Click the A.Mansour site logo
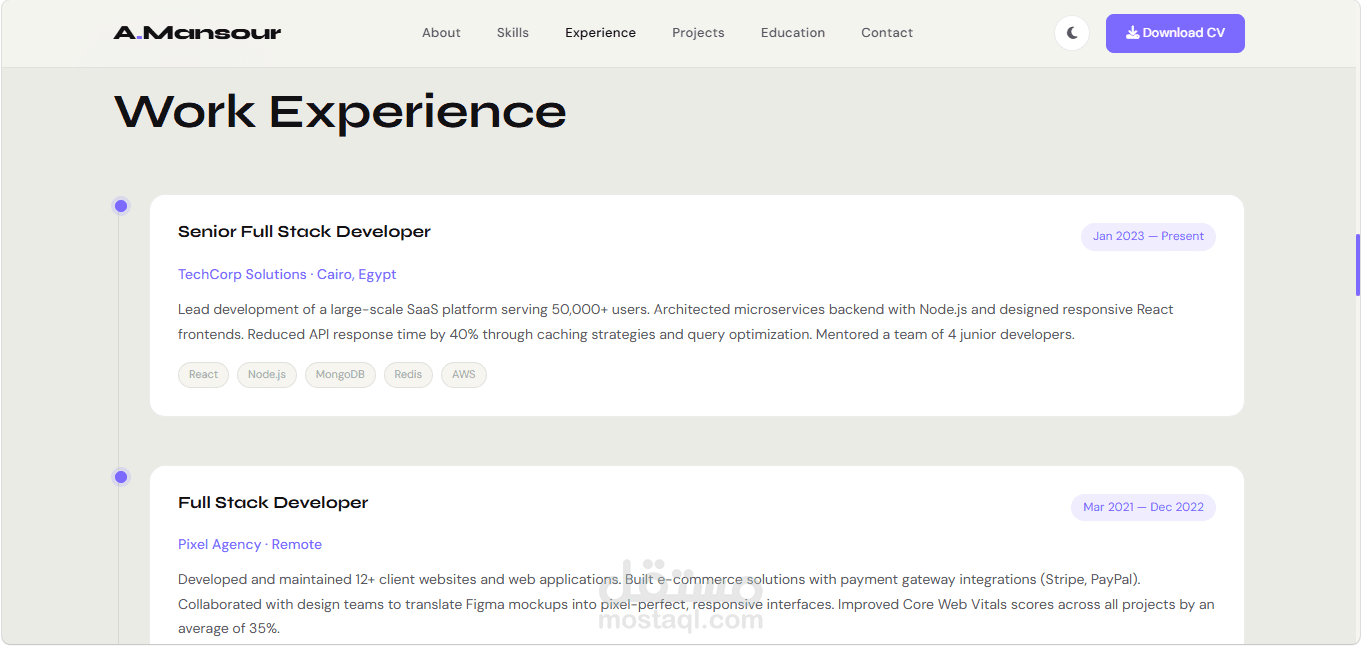The height and width of the screenshot is (647, 1363). tap(197, 33)
